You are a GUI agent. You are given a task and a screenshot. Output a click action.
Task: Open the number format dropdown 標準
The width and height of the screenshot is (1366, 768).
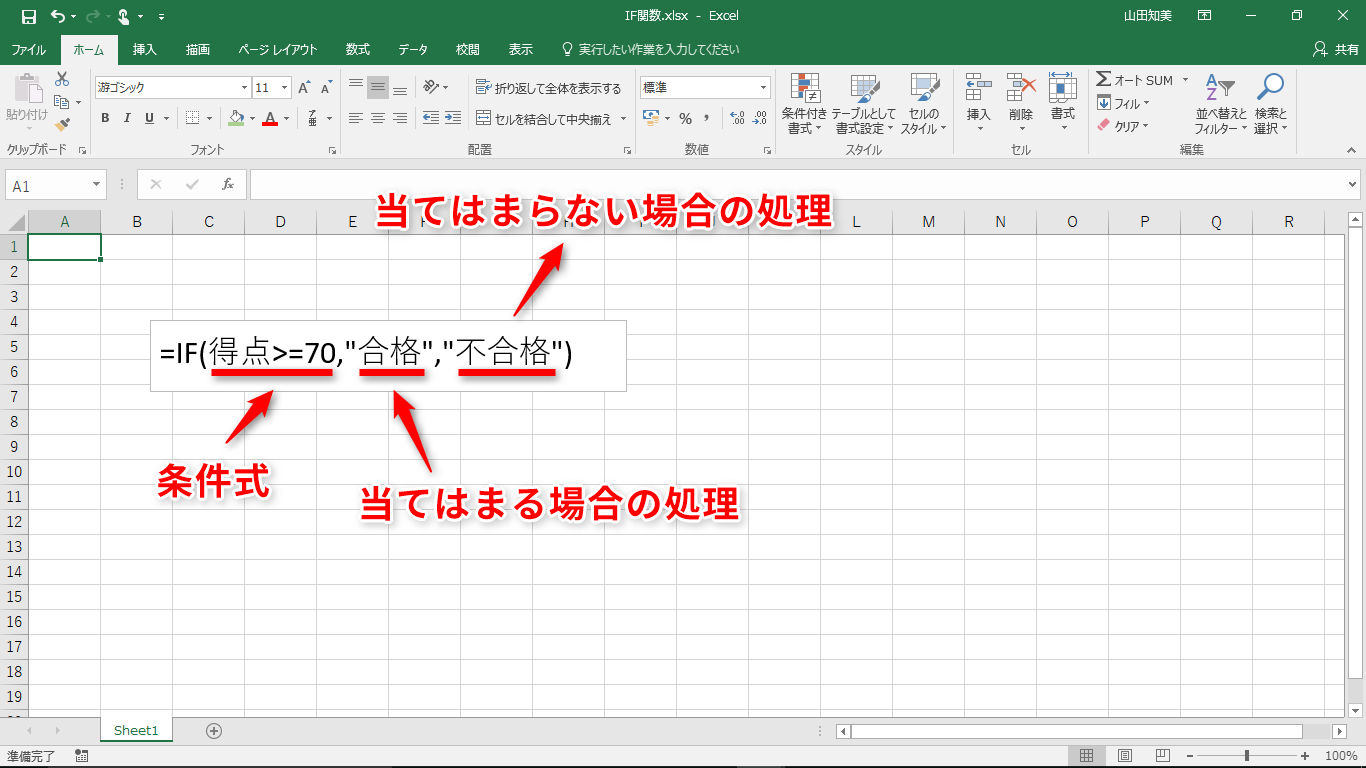click(x=764, y=88)
